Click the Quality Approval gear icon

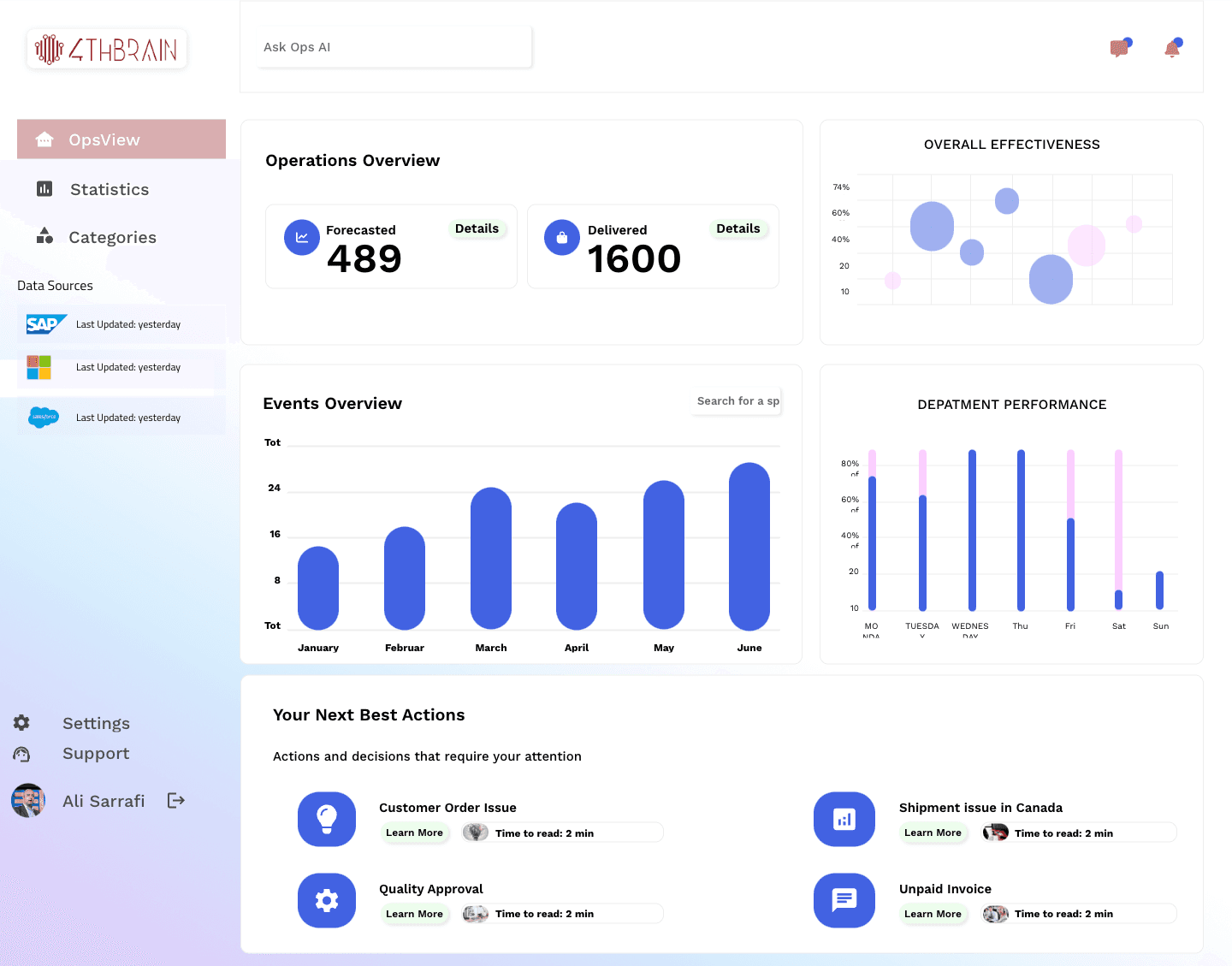(327, 900)
